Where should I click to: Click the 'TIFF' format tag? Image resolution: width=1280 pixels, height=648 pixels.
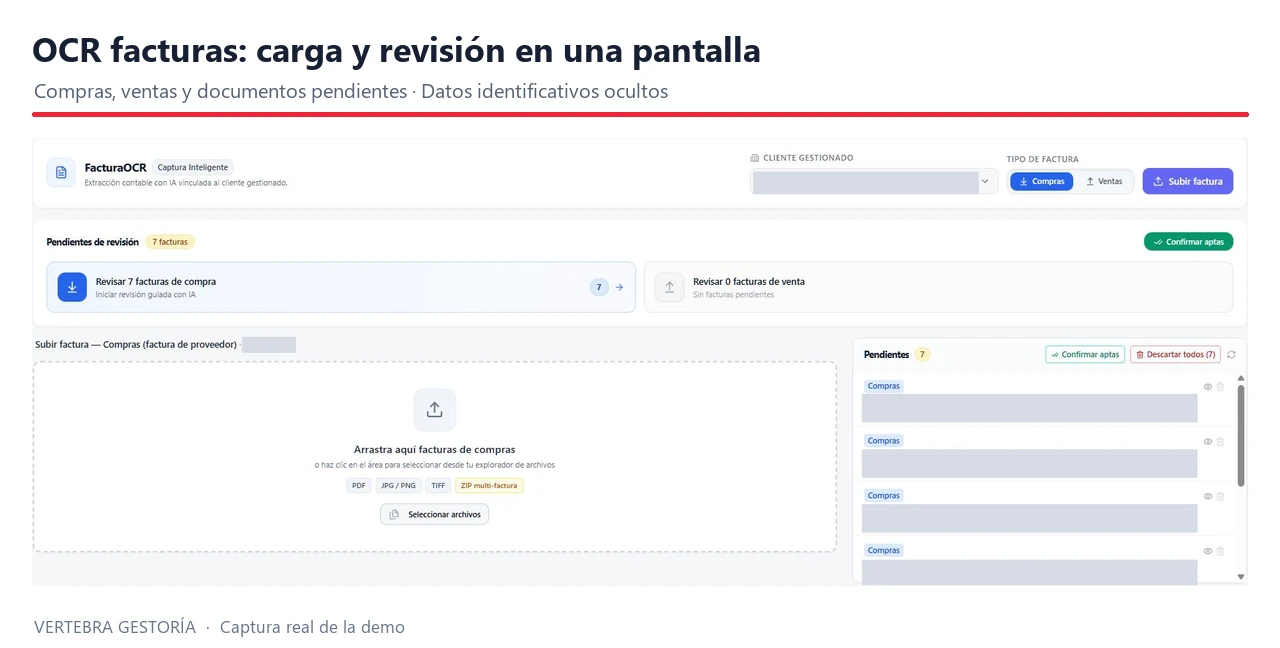[x=438, y=486]
